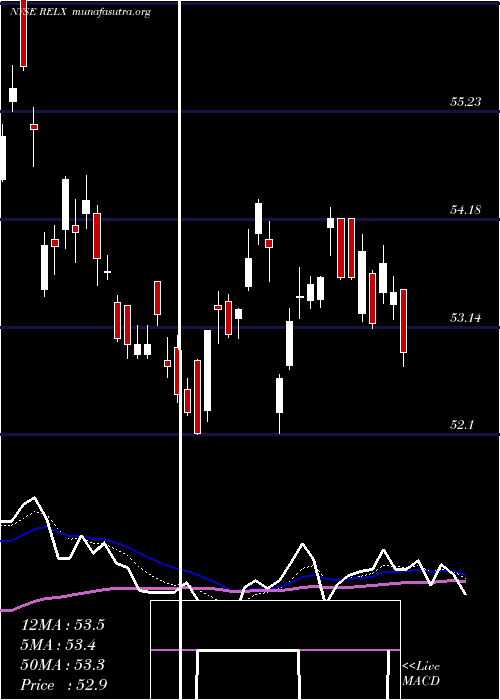
Task: Click the 12MA : 53.5 value
Action: [x=62, y=625]
